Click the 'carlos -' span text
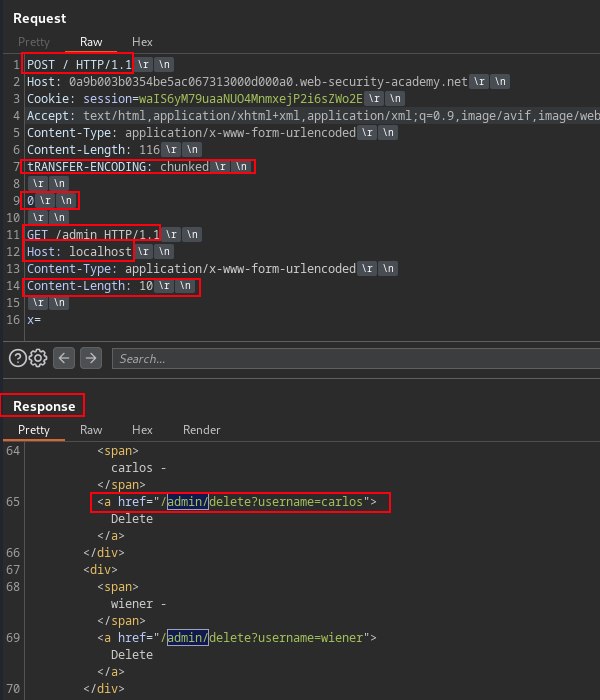This screenshot has width=600, height=700. point(139,468)
